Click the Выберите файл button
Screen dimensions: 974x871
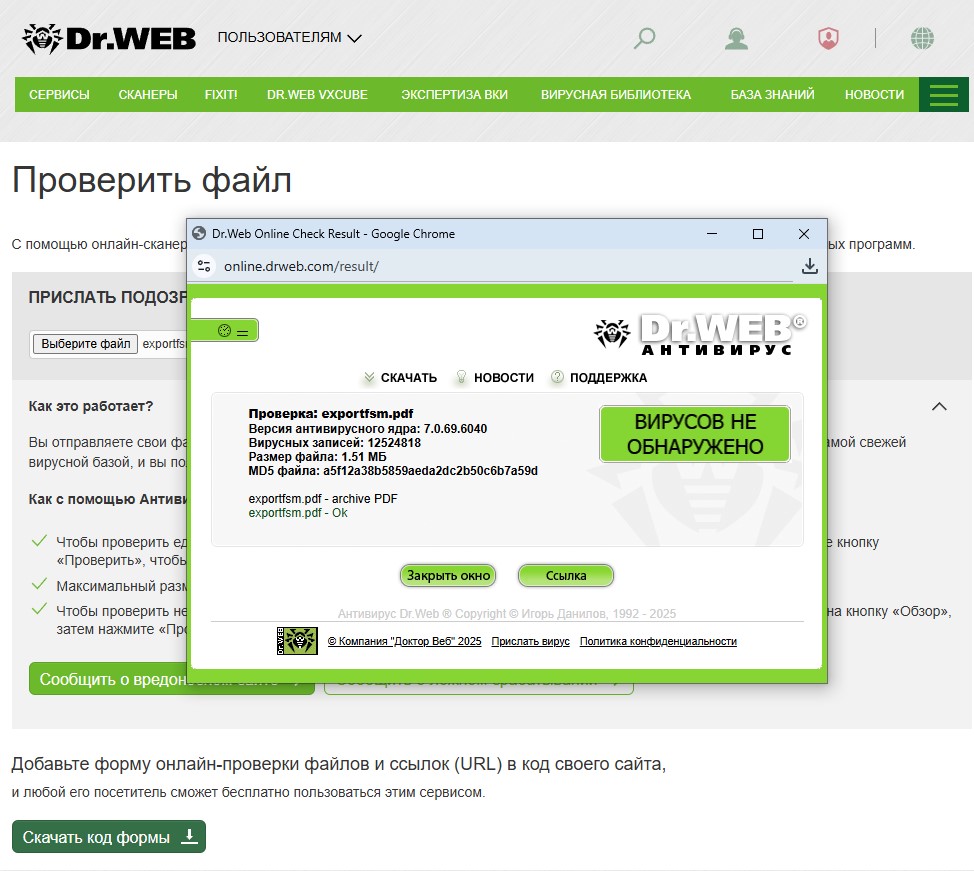[x=85, y=344]
